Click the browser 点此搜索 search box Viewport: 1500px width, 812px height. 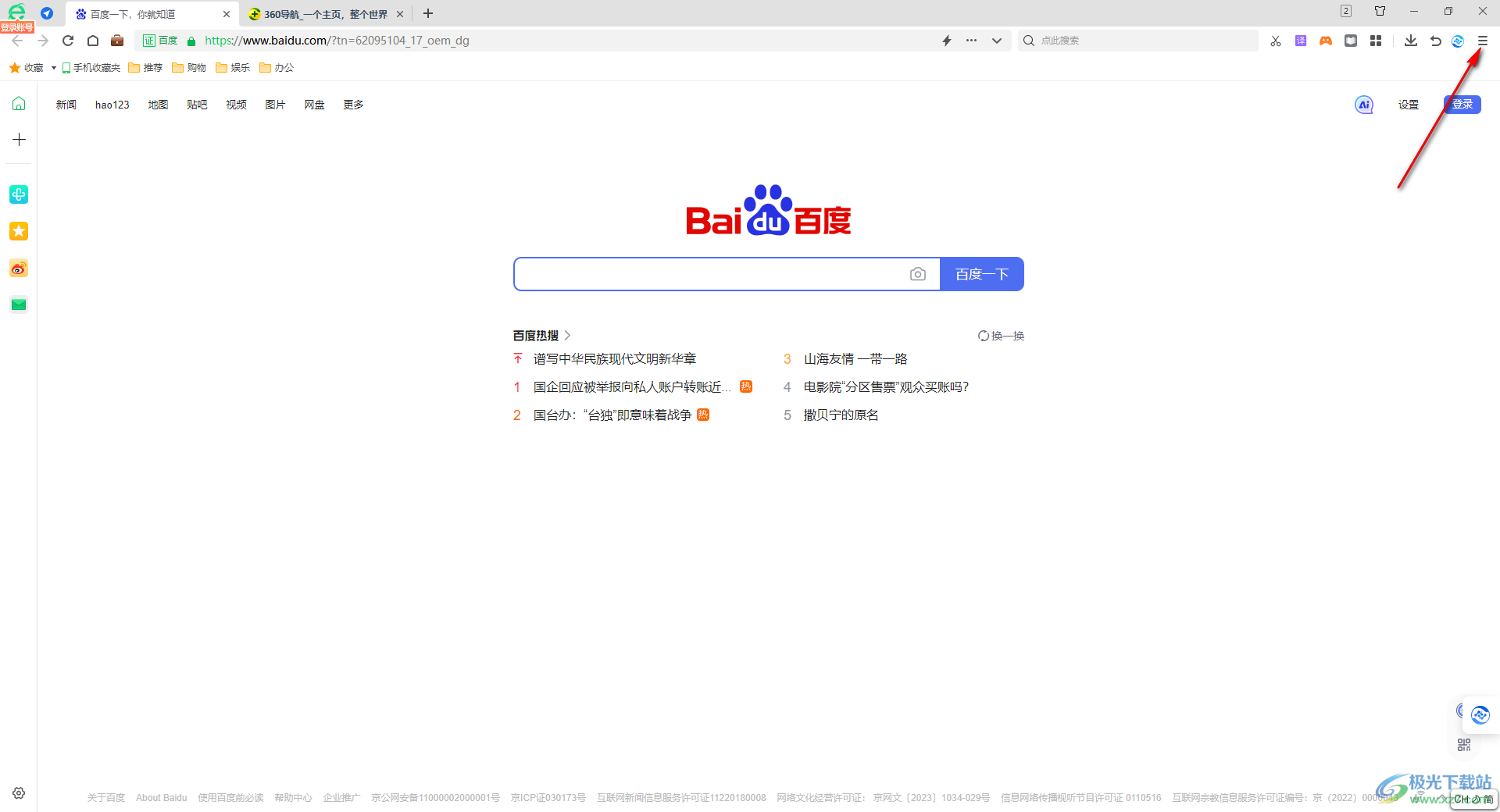coord(1139,41)
